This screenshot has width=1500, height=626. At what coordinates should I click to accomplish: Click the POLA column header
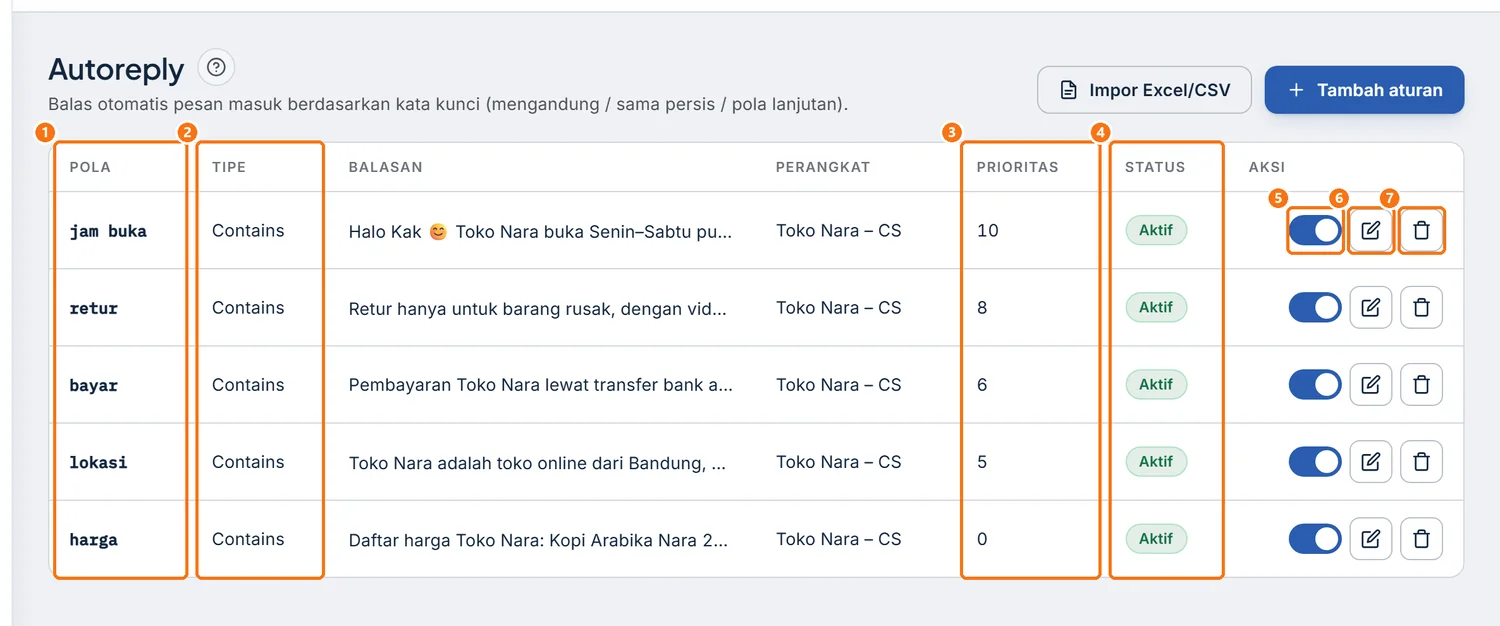point(90,167)
